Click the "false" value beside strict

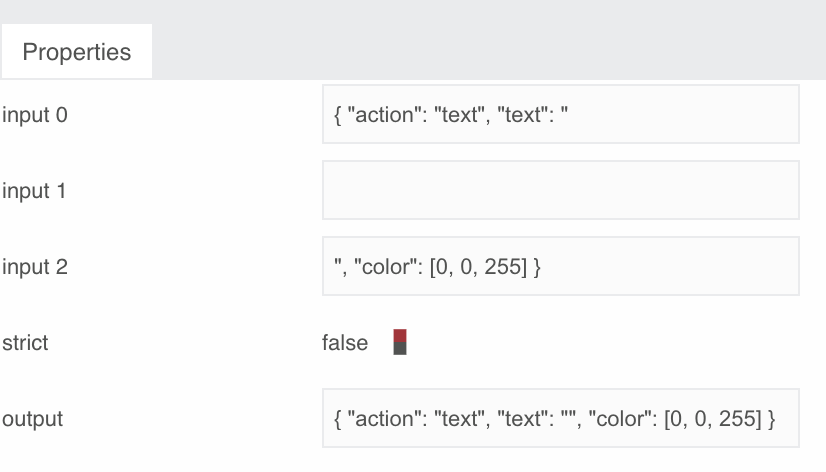pos(345,343)
